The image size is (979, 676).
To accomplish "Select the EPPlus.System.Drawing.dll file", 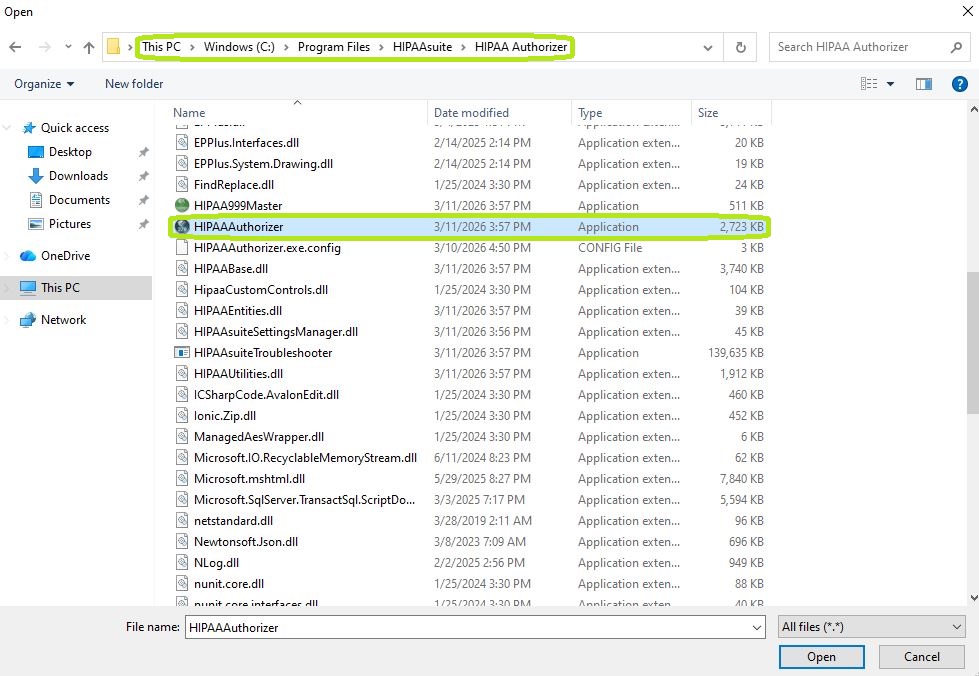I will [x=263, y=164].
